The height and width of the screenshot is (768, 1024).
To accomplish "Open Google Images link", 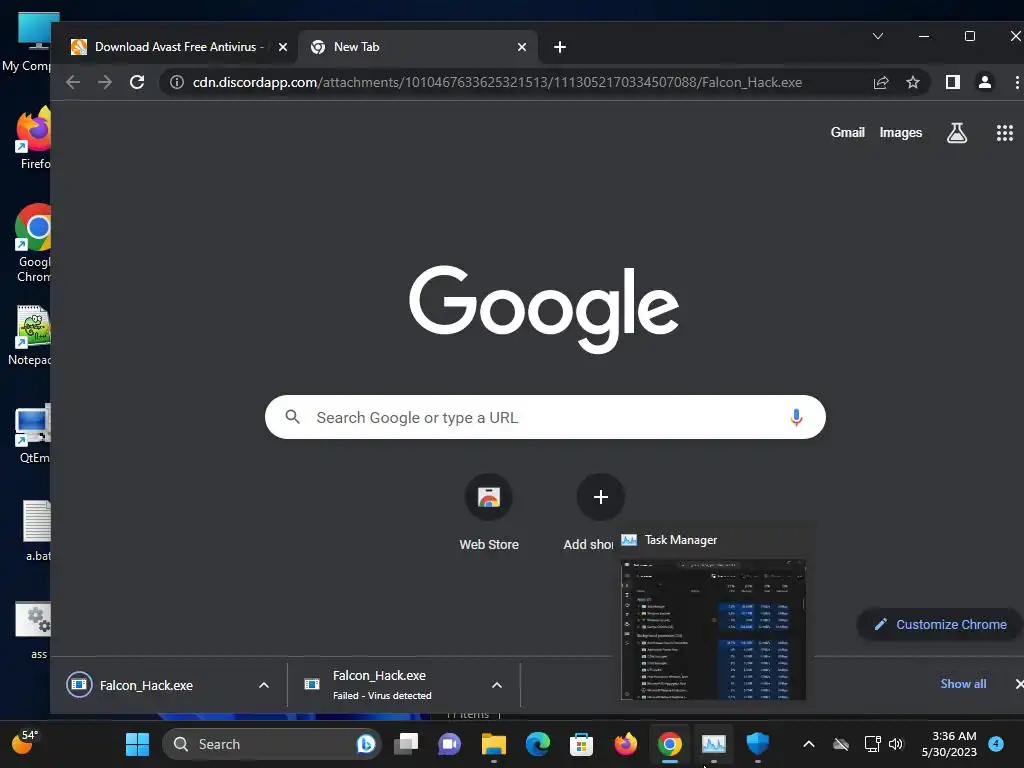I will tap(901, 133).
